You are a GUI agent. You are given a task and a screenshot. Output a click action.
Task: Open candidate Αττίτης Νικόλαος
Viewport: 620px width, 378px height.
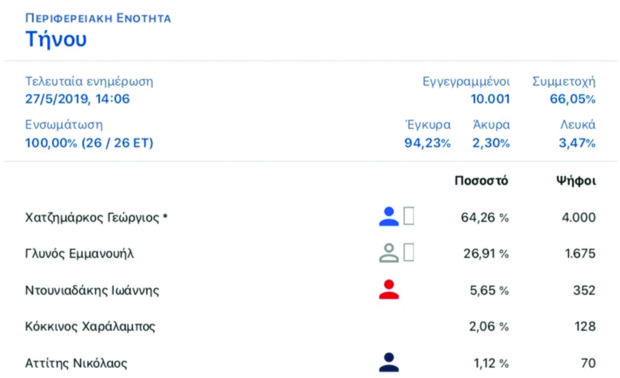coord(76,363)
